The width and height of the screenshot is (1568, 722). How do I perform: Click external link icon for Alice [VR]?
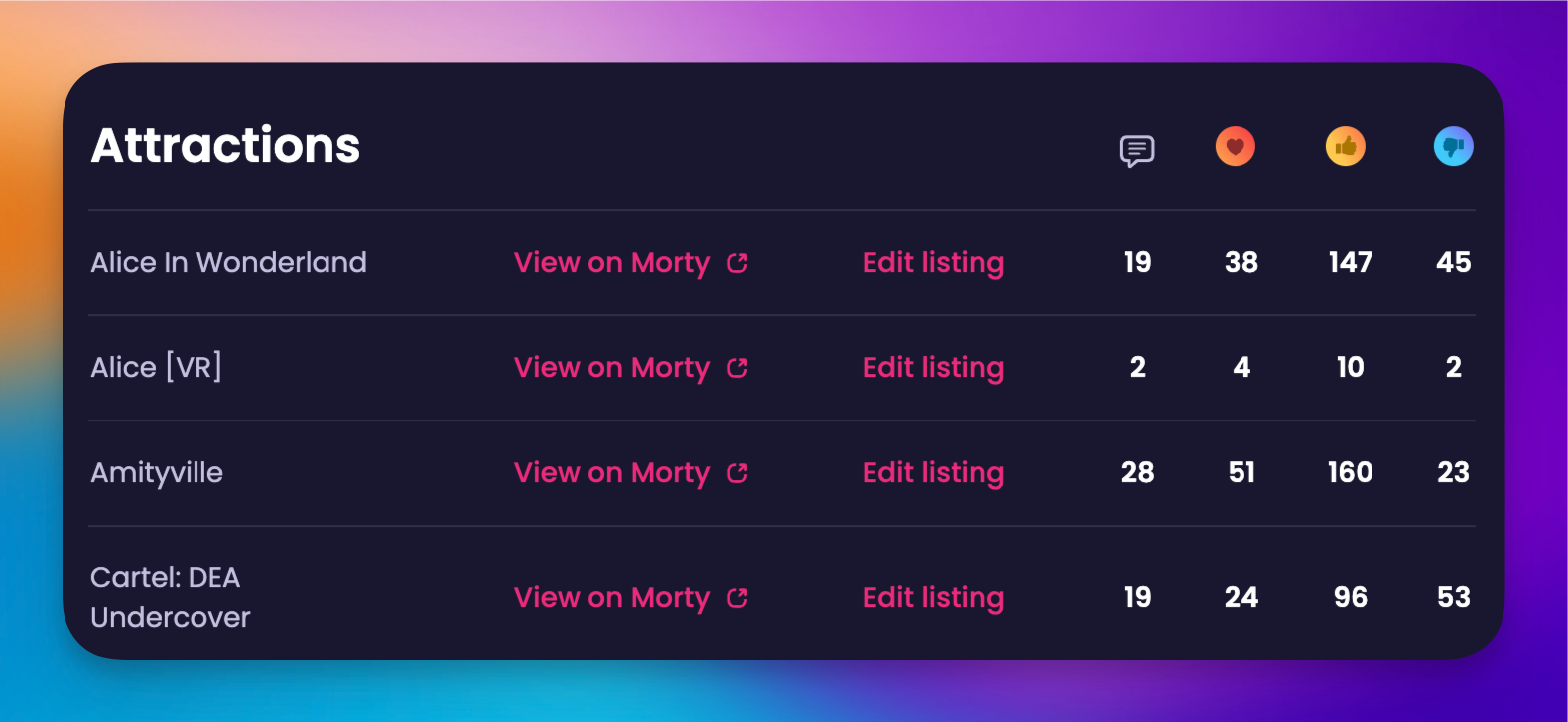[737, 368]
